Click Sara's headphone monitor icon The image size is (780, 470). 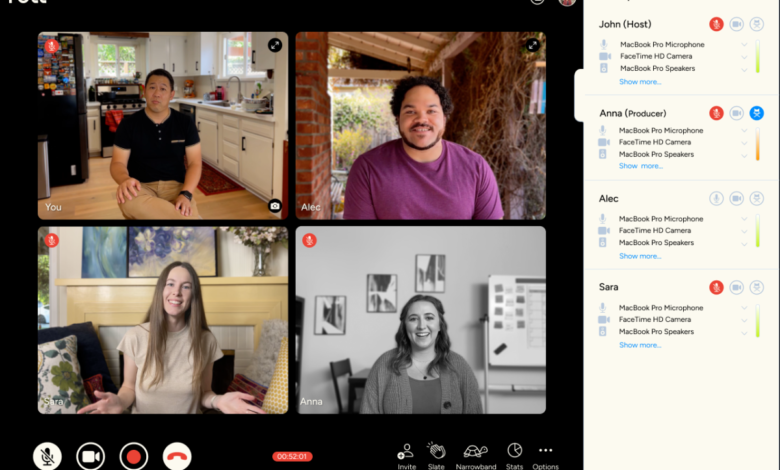tap(757, 287)
